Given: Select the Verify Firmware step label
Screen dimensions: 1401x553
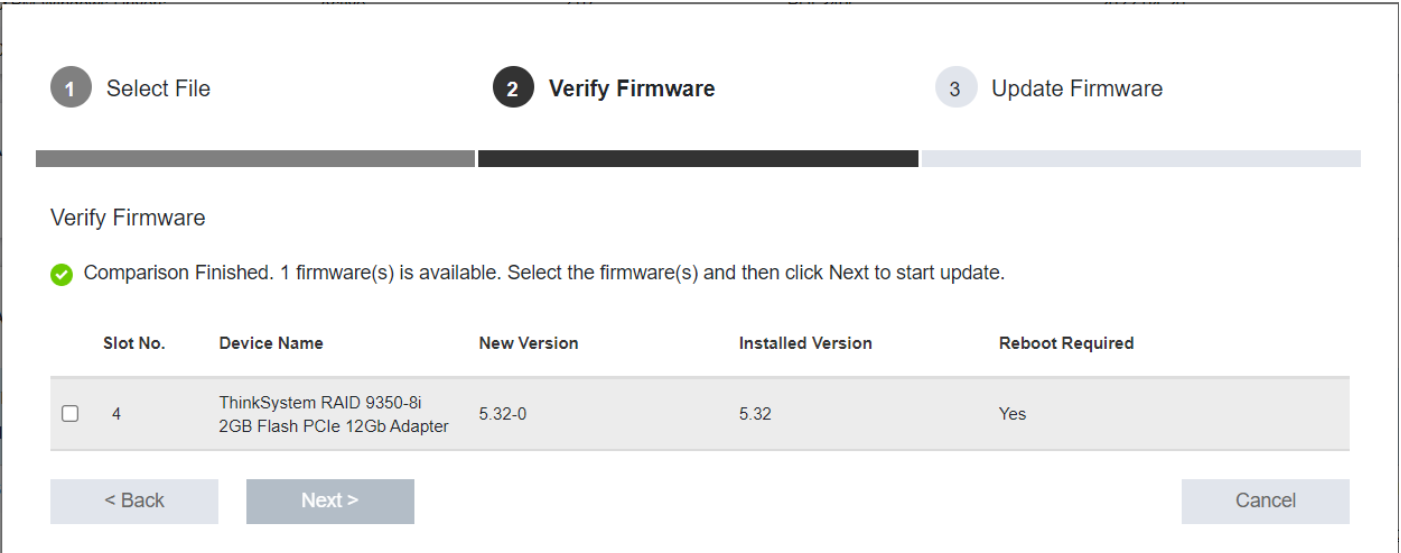Looking at the screenshot, I should click(632, 88).
